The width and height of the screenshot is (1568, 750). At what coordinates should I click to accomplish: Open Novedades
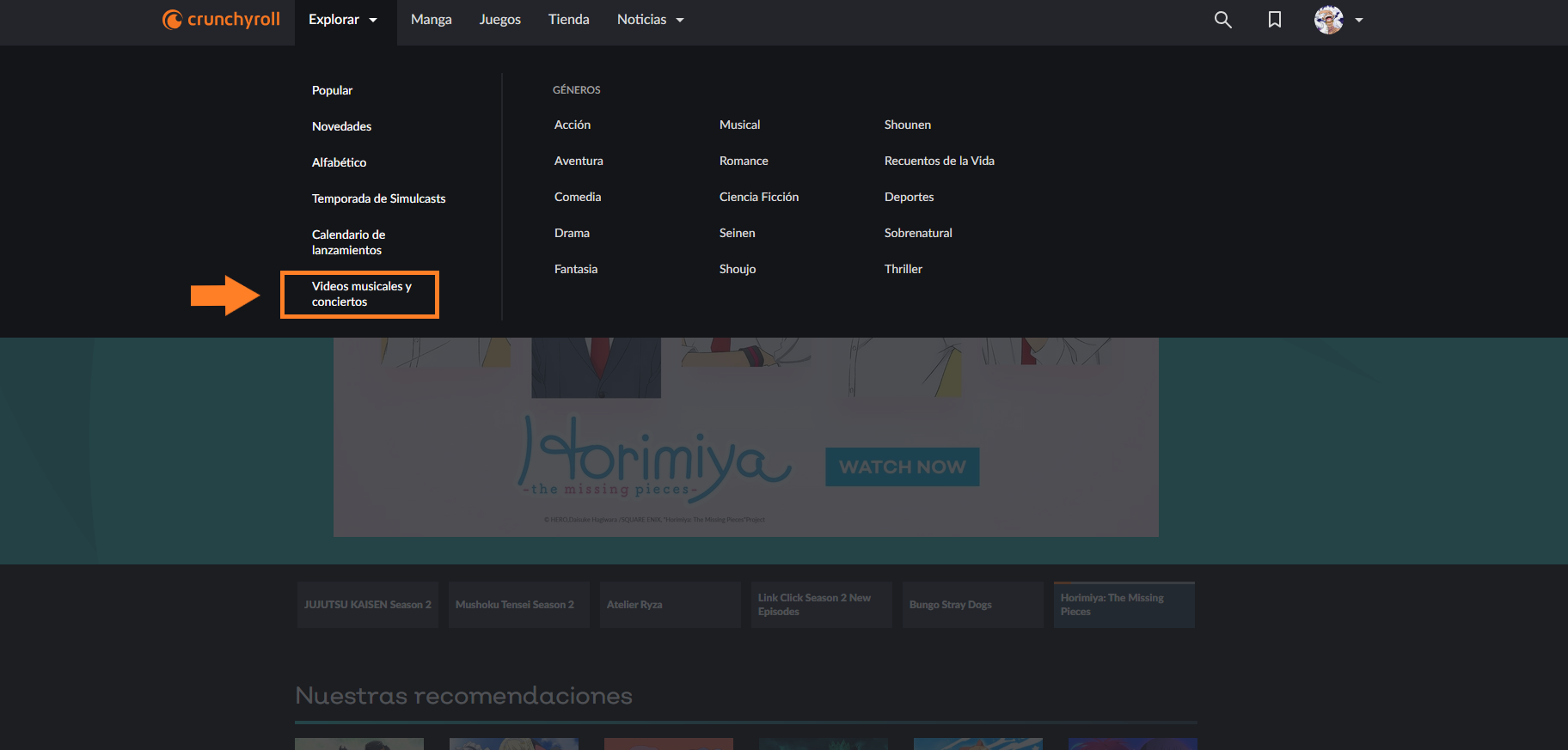(341, 126)
